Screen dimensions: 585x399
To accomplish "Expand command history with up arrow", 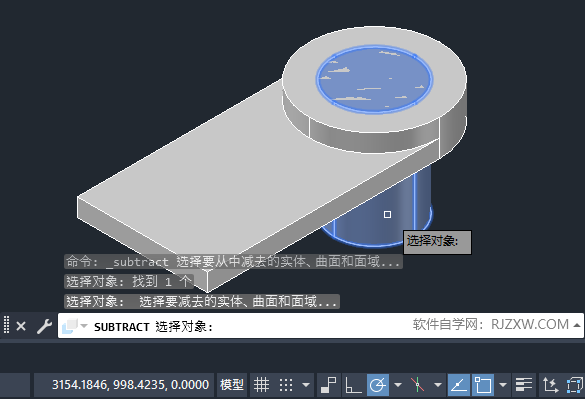I will pos(577,325).
